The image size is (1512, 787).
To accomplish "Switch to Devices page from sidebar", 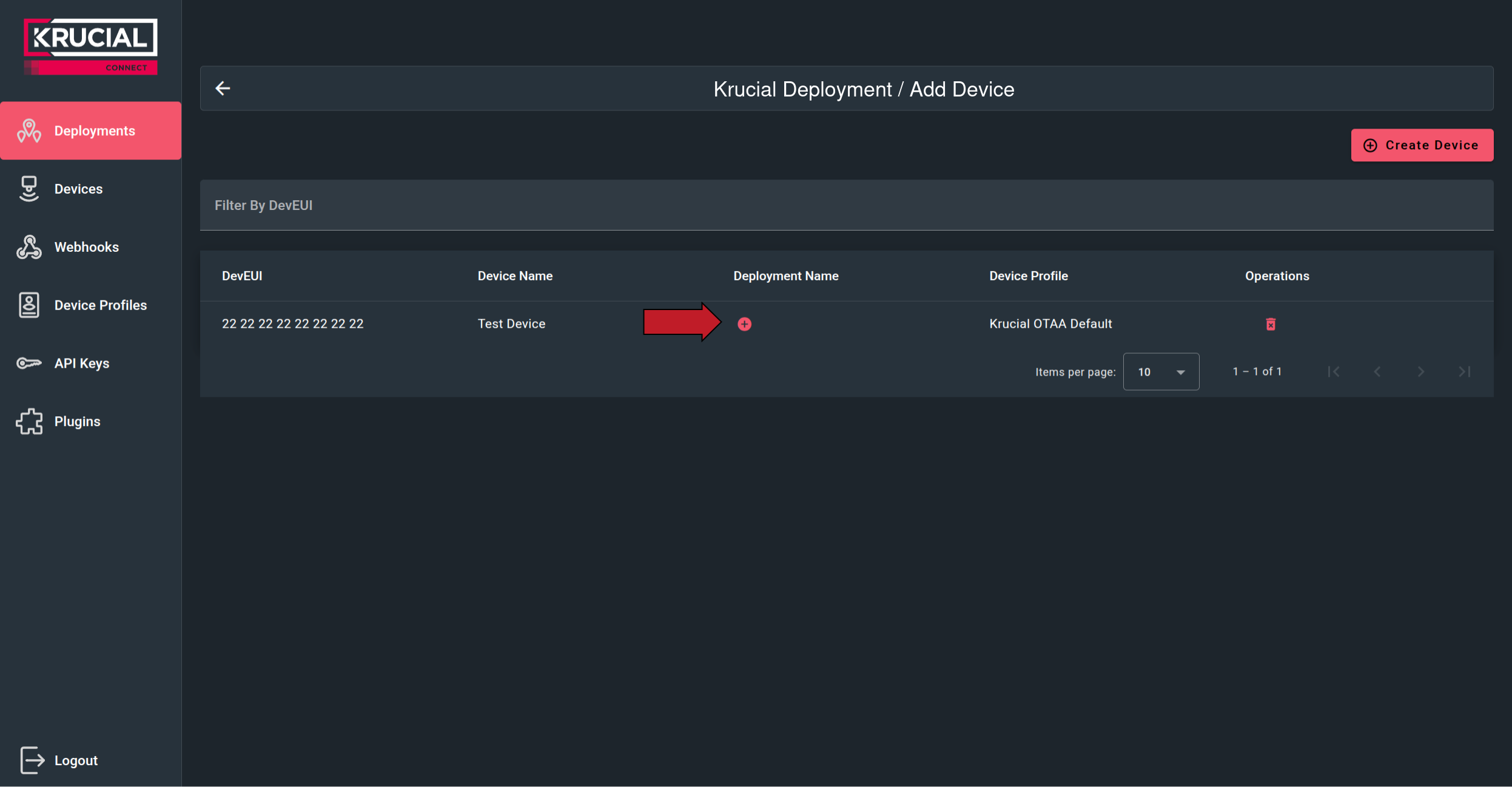I will coord(78,188).
